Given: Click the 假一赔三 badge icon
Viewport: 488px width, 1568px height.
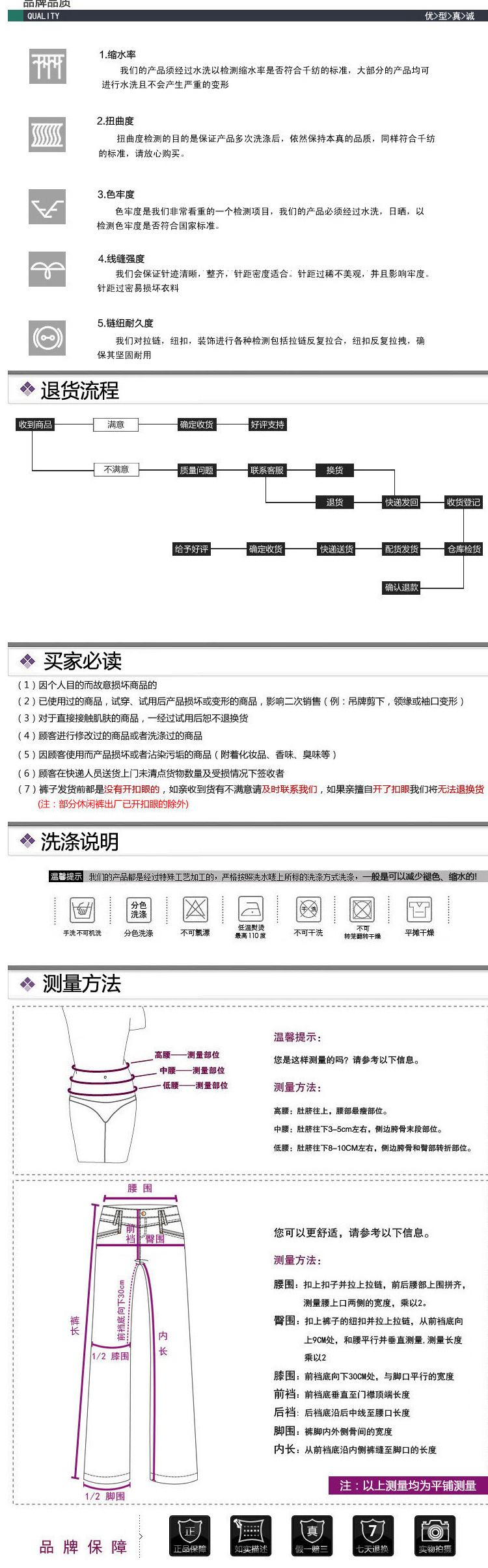Looking at the screenshot, I should 312,1535.
